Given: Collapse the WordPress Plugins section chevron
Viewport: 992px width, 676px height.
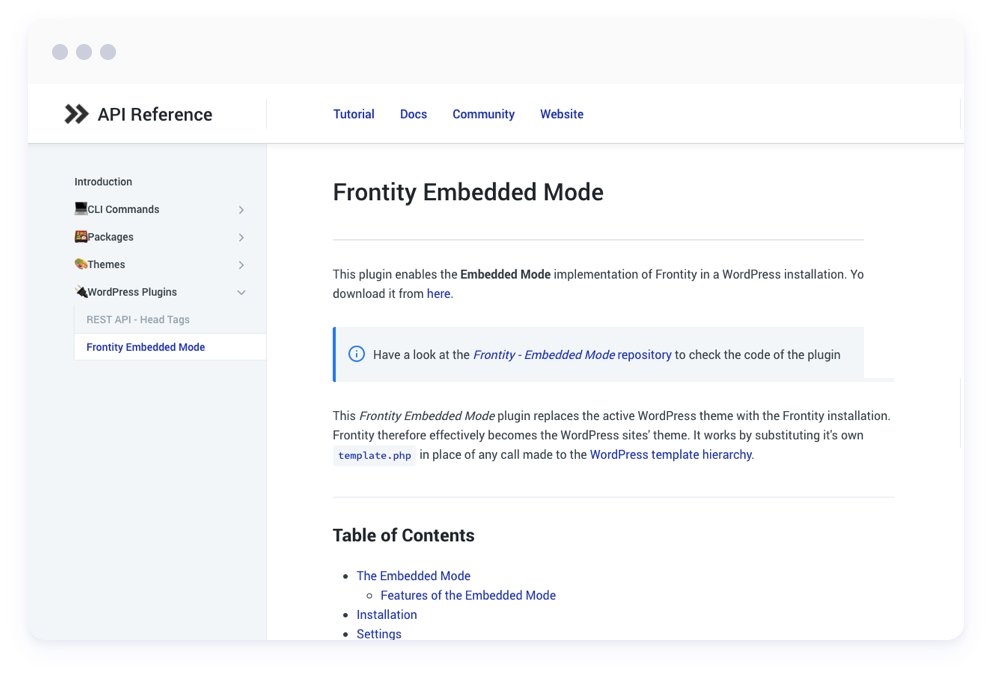Looking at the screenshot, I should coord(241,292).
